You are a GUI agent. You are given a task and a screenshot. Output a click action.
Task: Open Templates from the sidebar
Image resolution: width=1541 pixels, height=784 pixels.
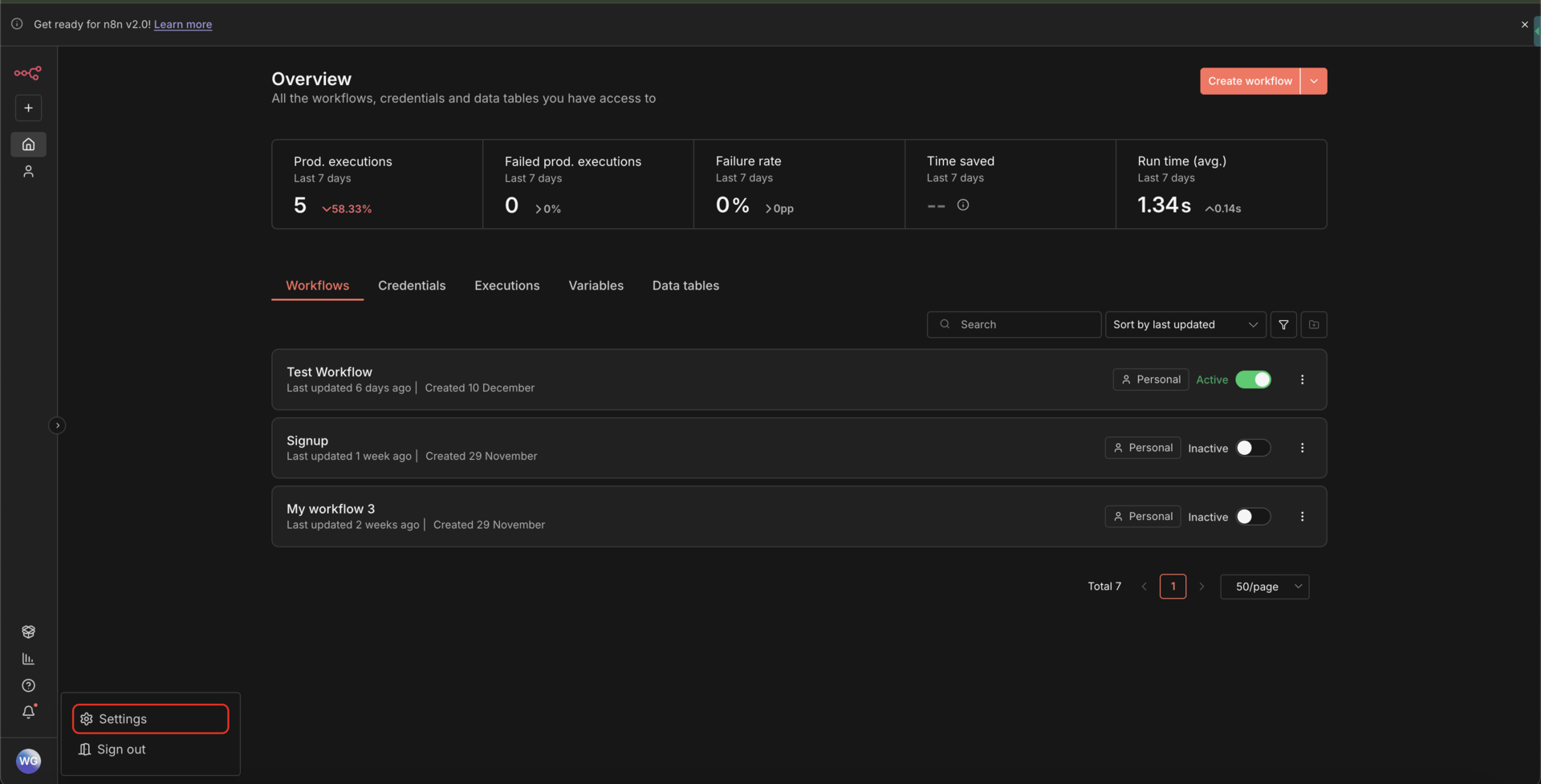pos(28,632)
